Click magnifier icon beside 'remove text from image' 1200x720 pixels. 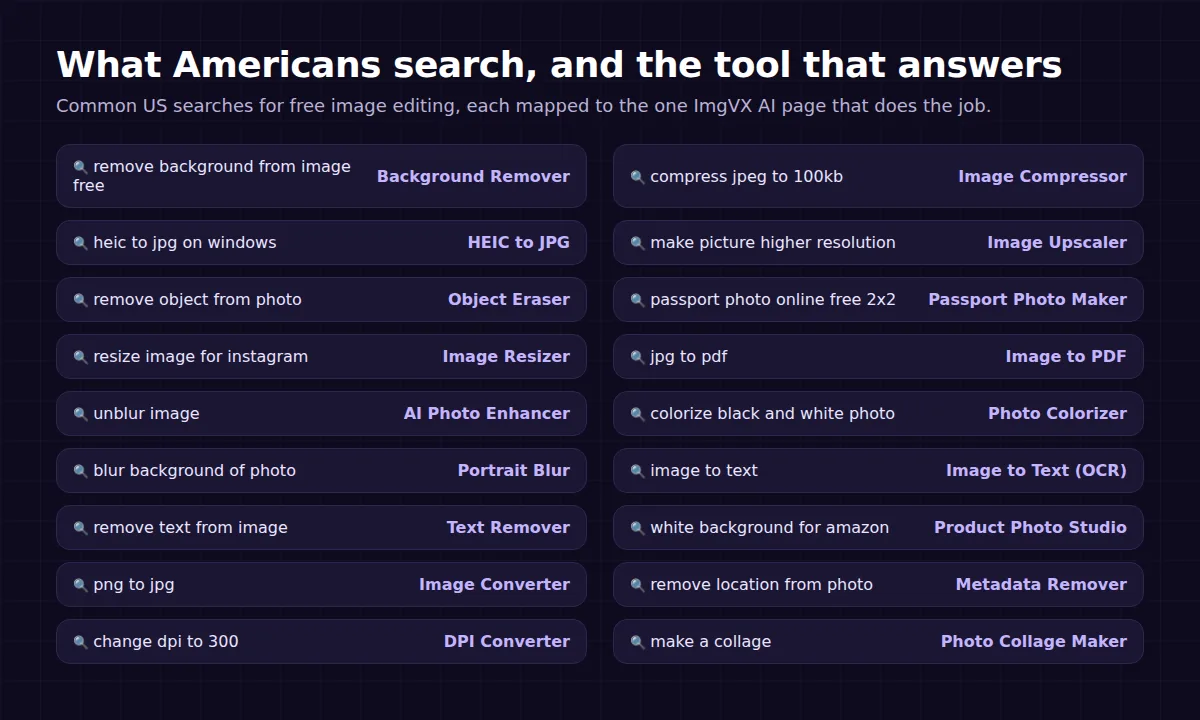(x=81, y=528)
